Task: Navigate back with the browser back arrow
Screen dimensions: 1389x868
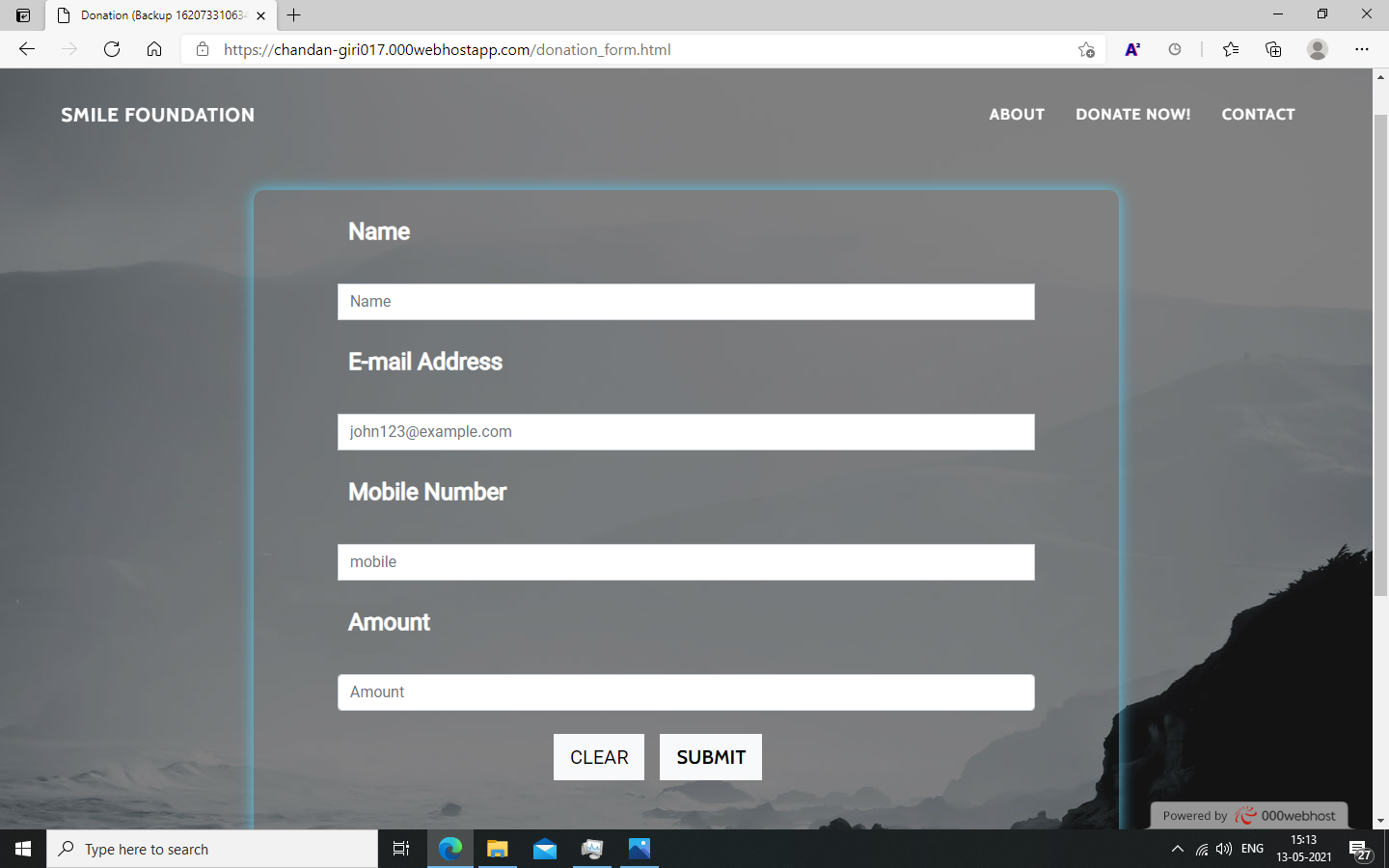Action: [x=26, y=49]
